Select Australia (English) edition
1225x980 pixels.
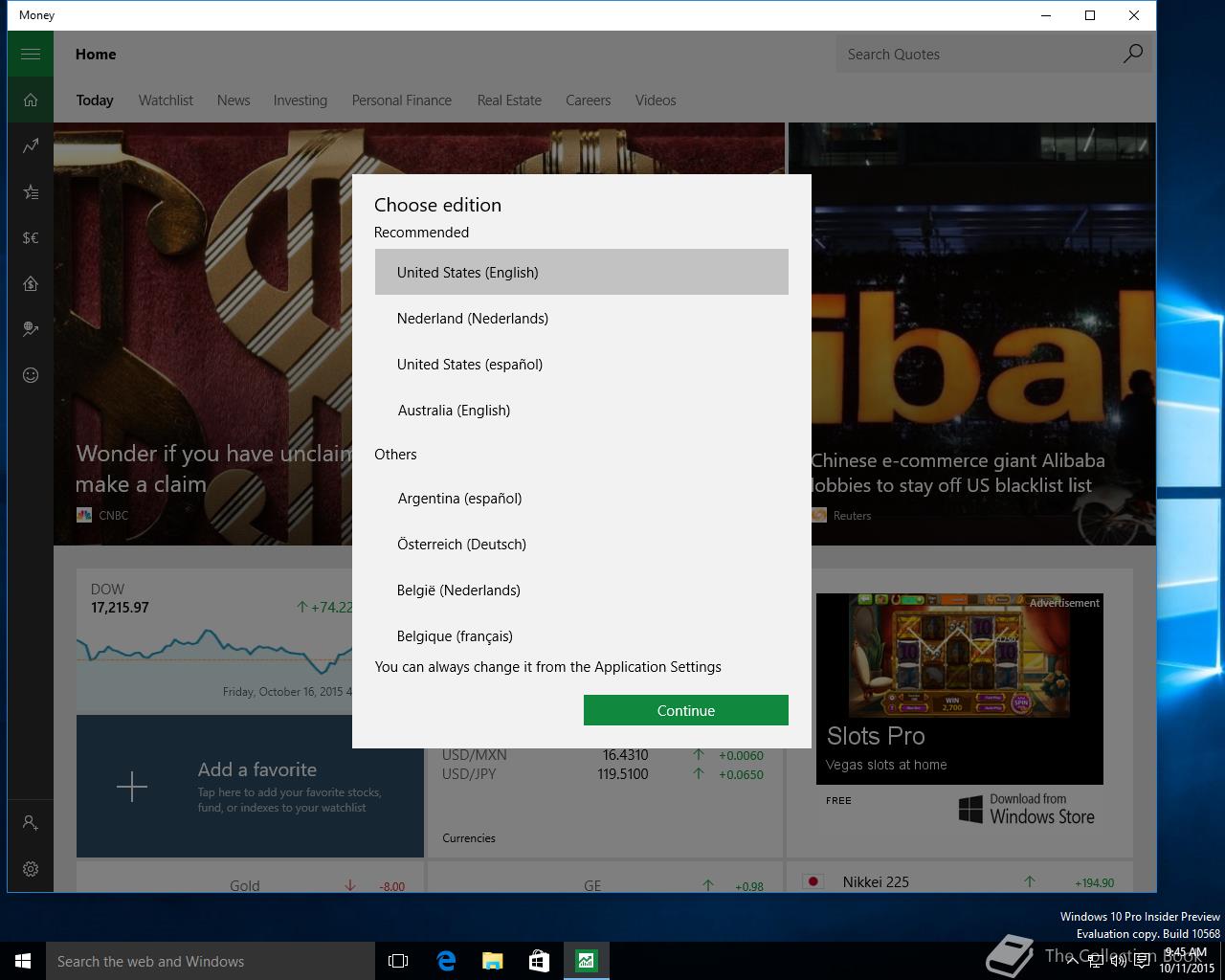(x=582, y=410)
